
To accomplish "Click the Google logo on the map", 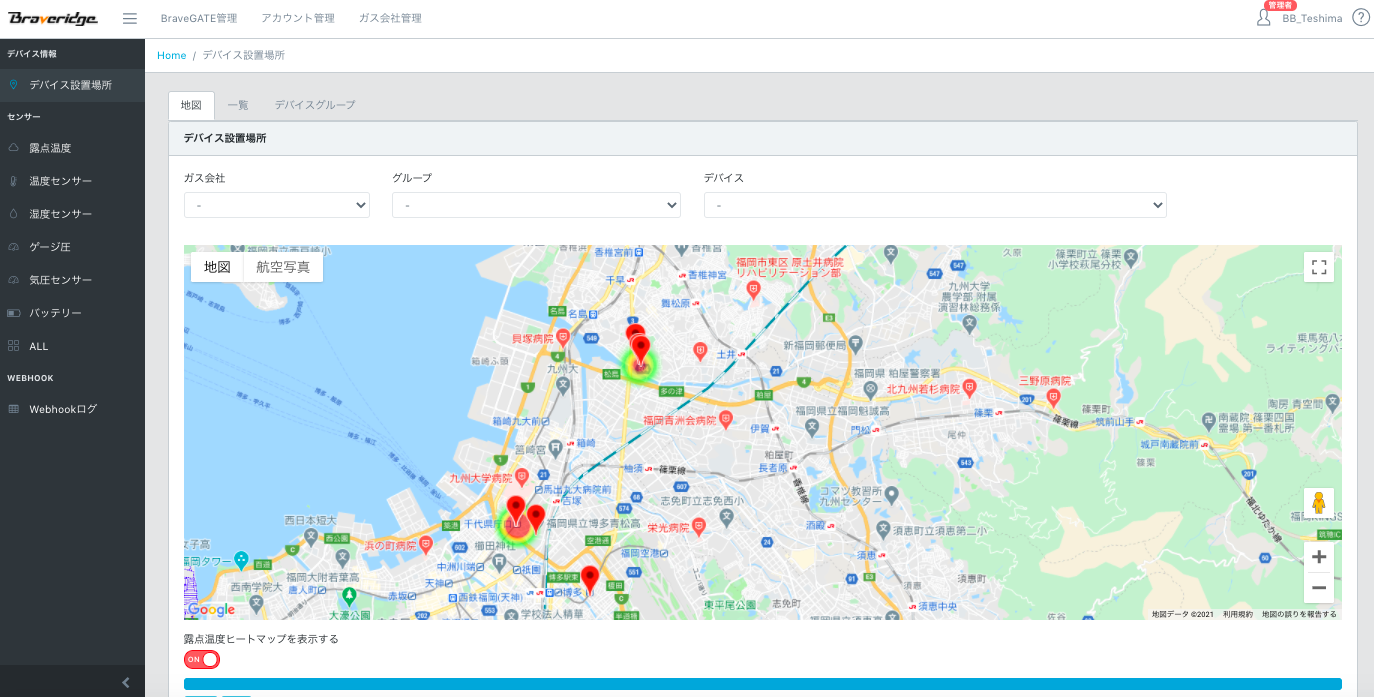I will pyautogui.click(x=211, y=609).
